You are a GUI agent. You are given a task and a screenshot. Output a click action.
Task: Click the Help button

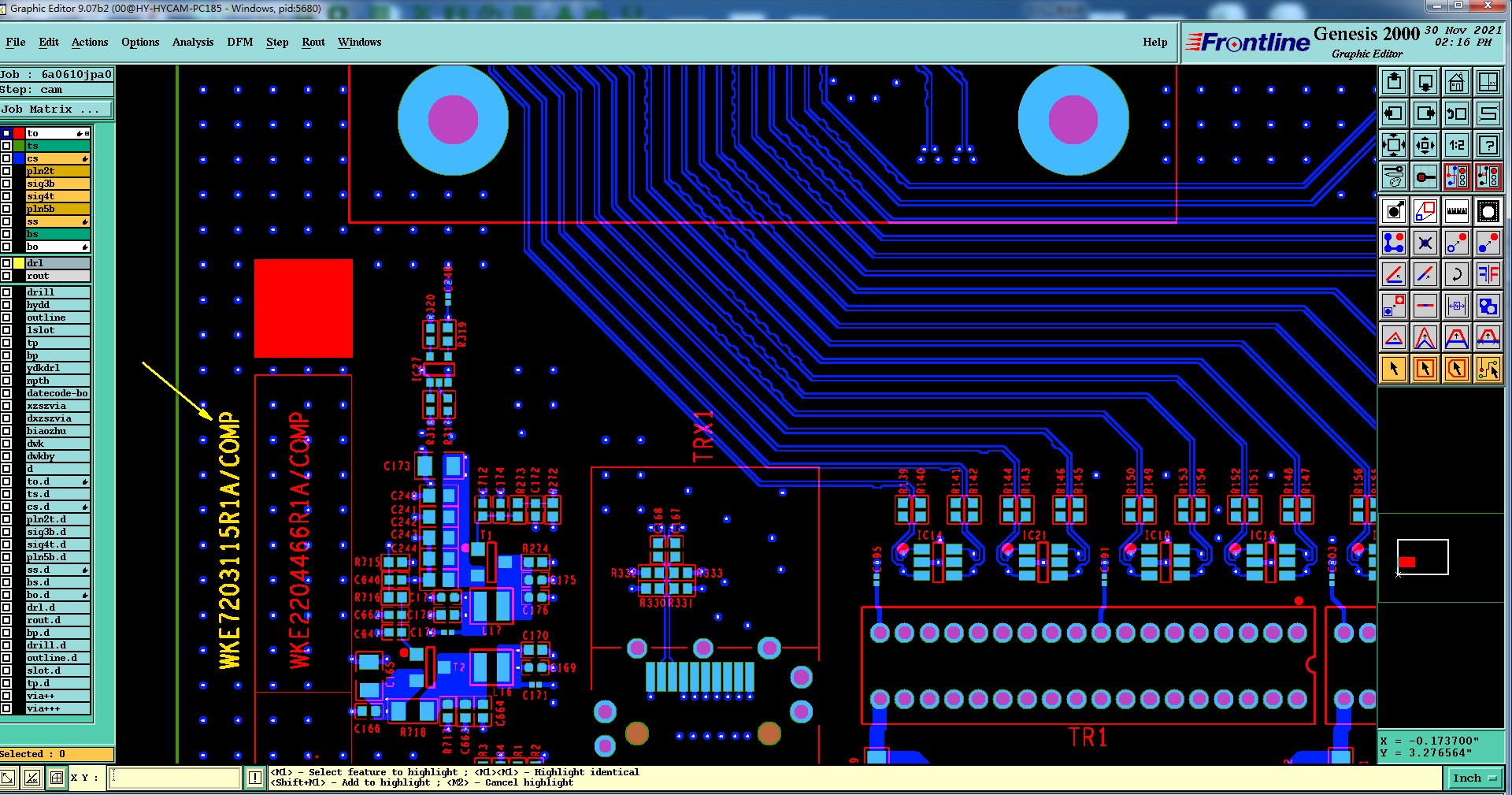tap(1155, 43)
